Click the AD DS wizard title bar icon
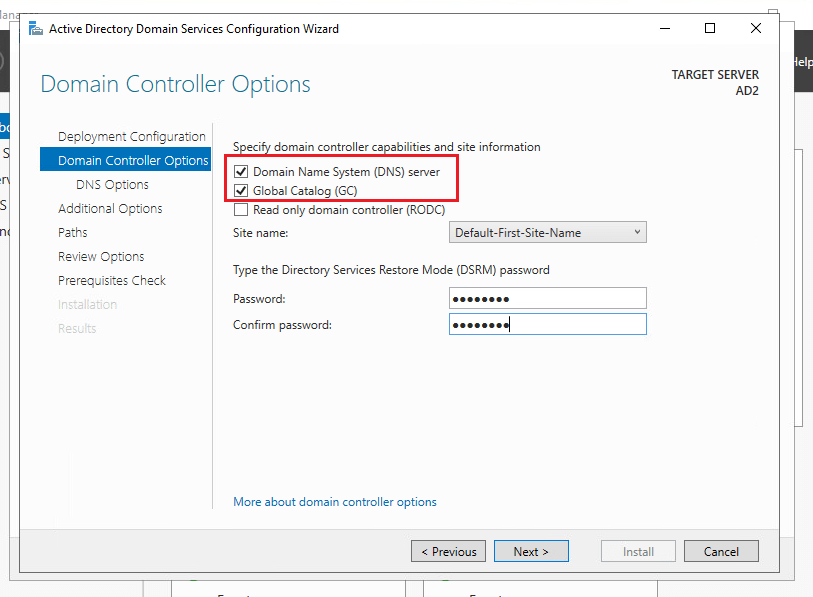Viewport: 813px width, 597px height. (35, 28)
